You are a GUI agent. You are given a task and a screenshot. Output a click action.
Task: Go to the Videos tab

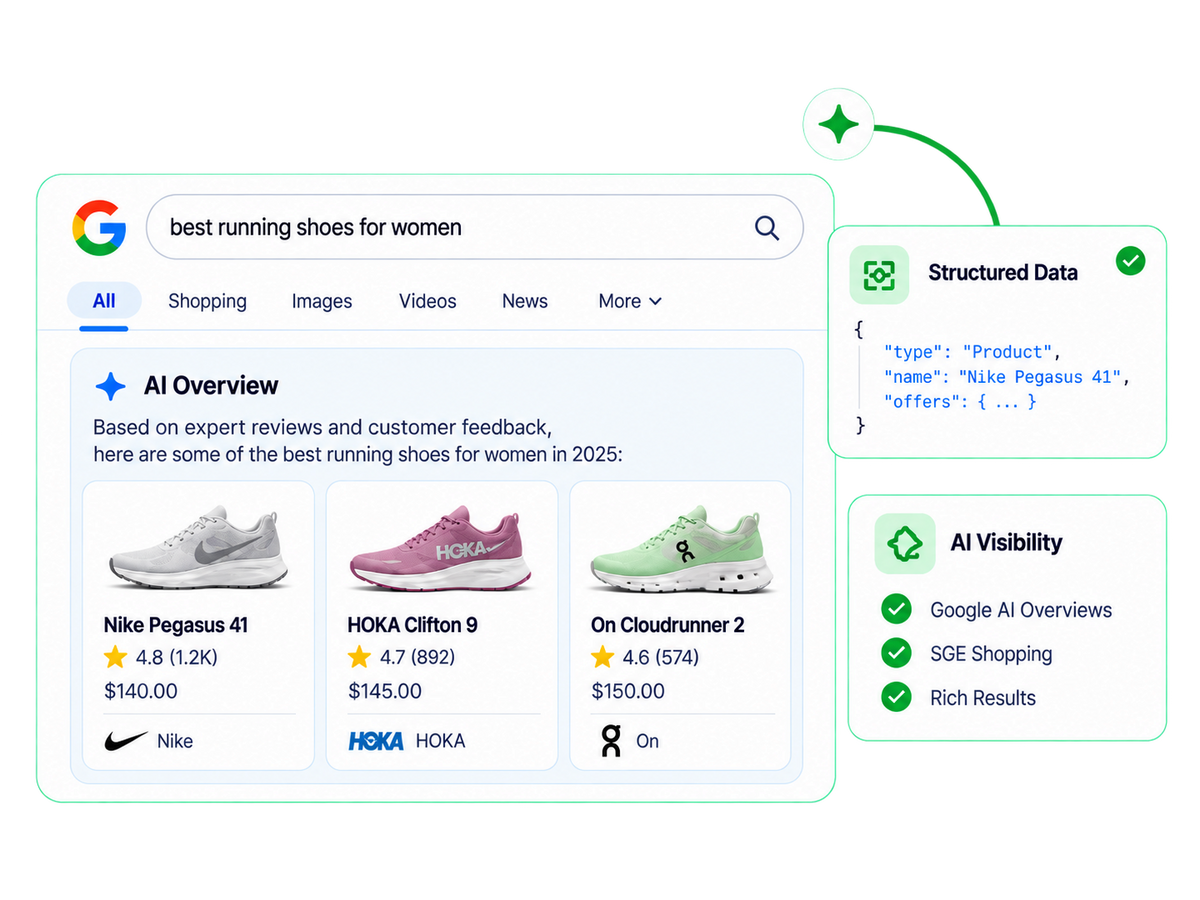427,301
